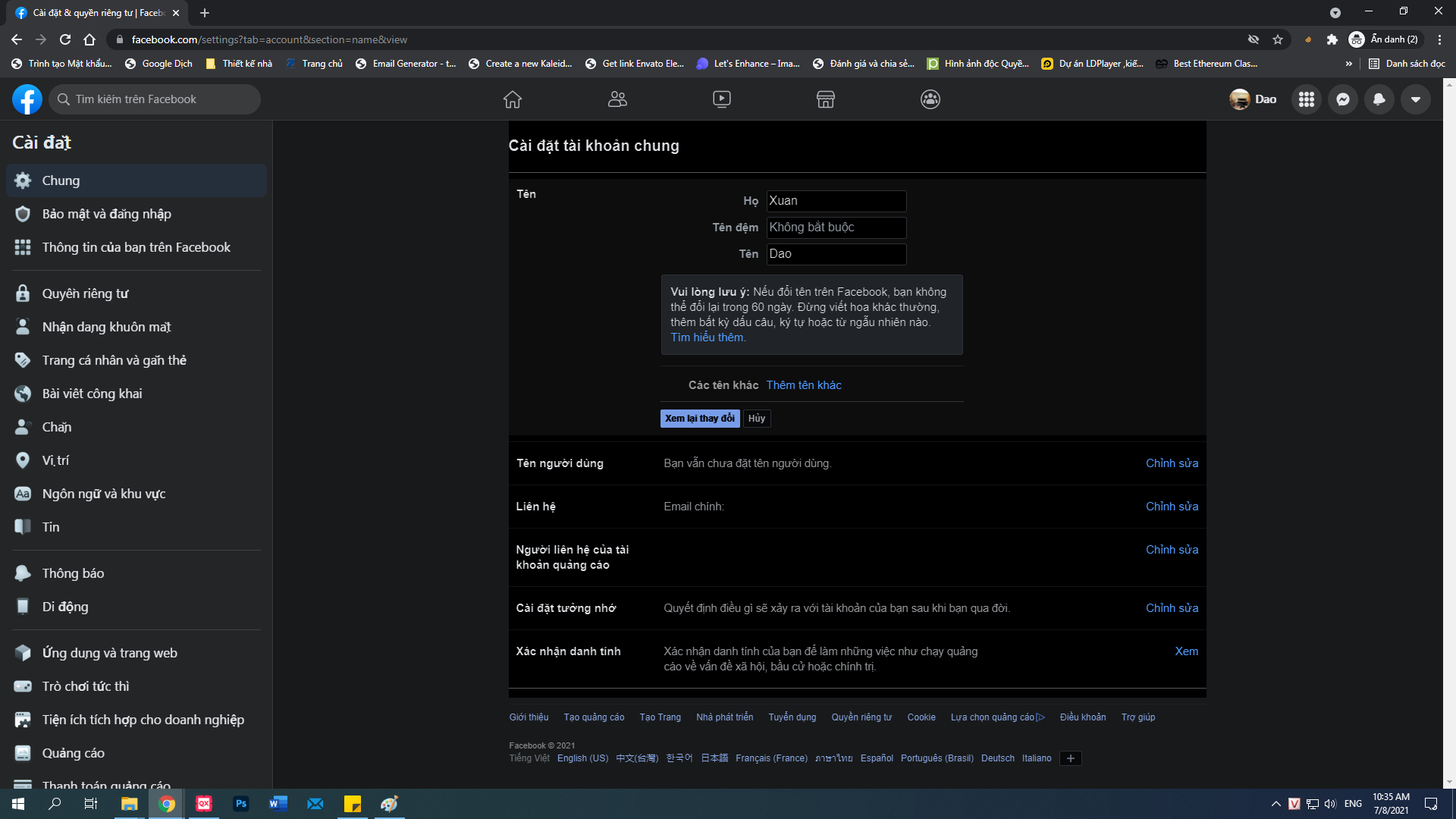1456x819 pixels.
Task: Go to 'Ngôn ngữ và khu vực' settings
Action: pos(103,494)
